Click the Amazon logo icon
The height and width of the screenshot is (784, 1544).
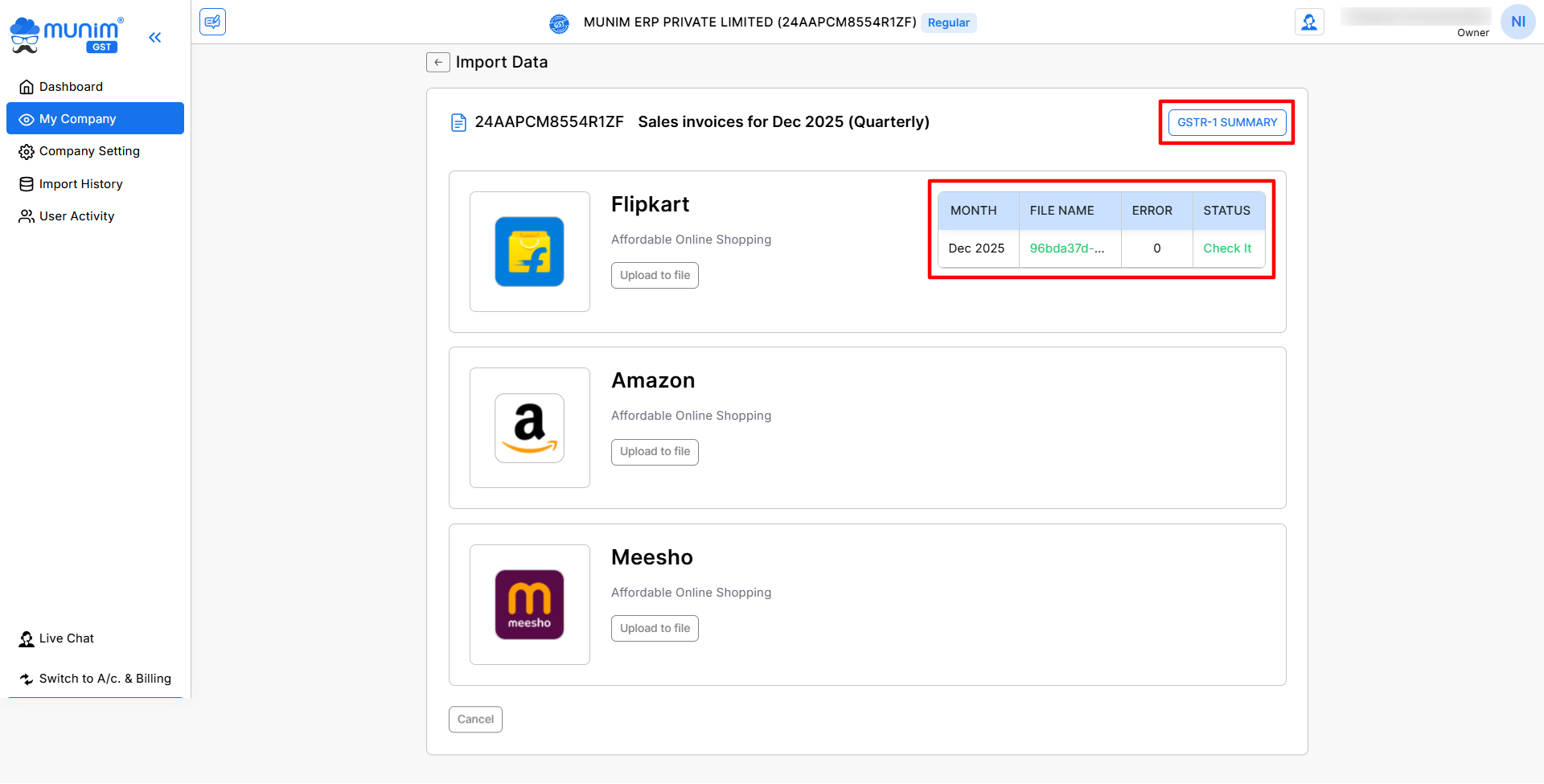click(x=529, y=428)
